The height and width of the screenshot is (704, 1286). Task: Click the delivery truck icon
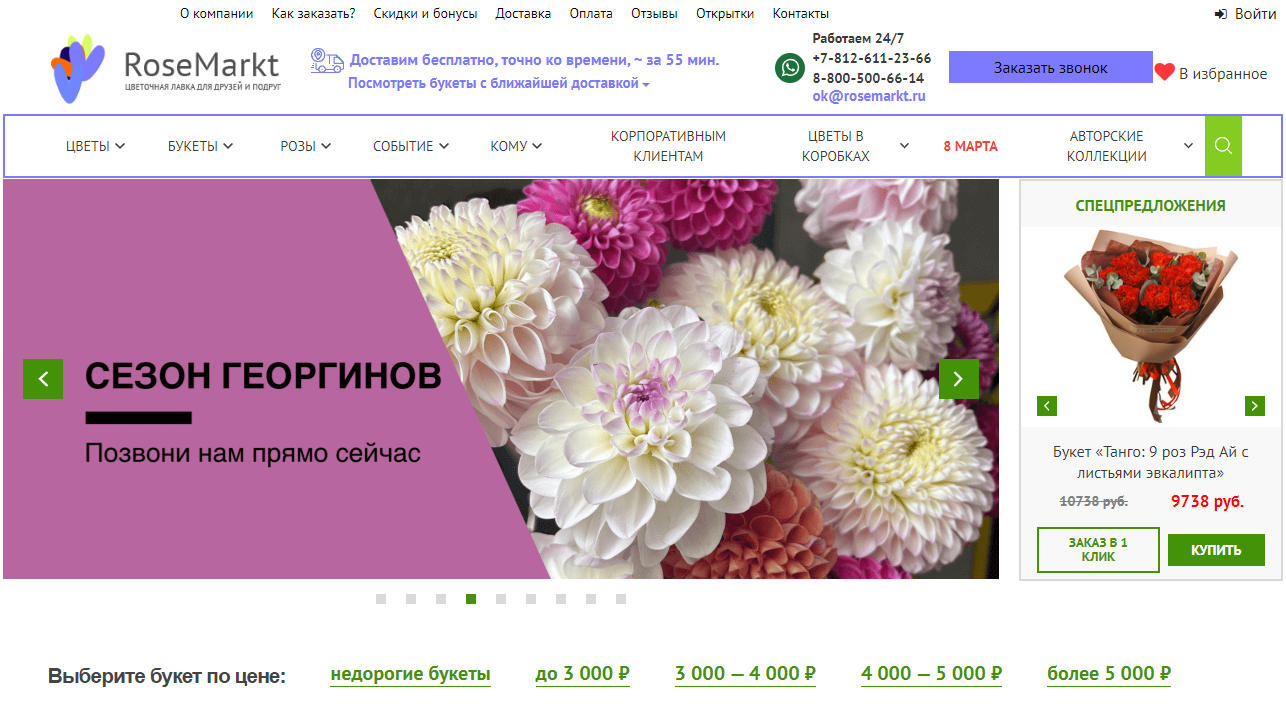pyautogui.click(x=326, y=61)
